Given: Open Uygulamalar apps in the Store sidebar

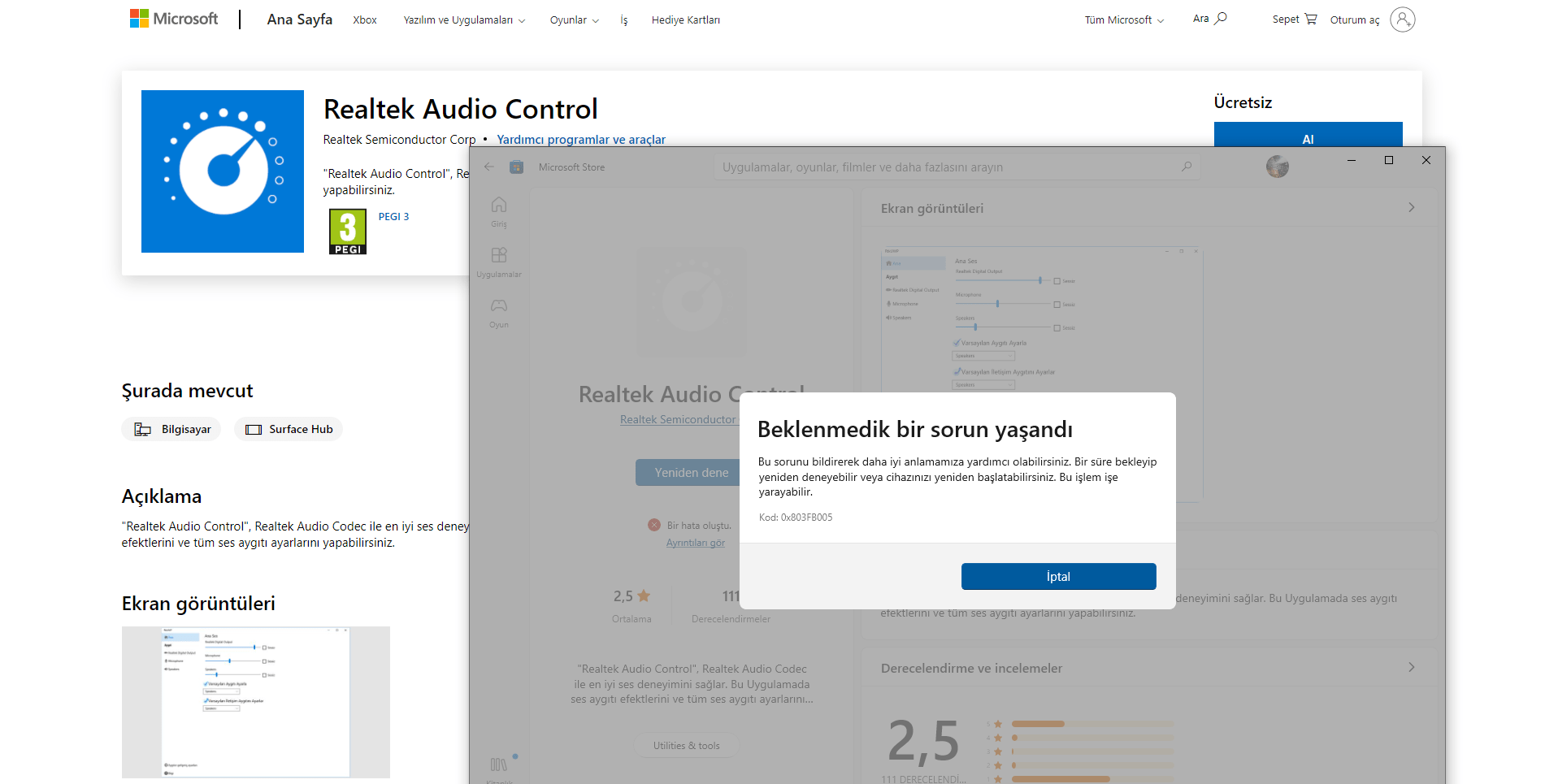Looking at the screenshot, I should [499, 262].
